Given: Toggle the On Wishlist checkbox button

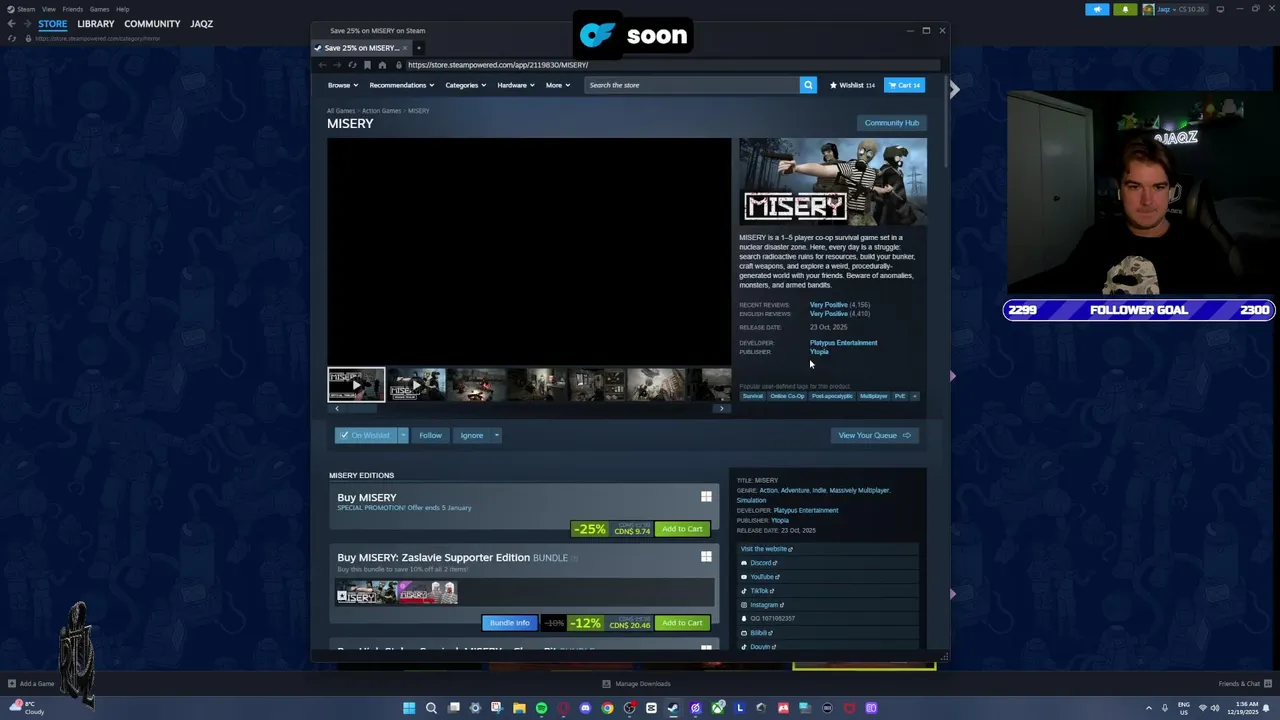Looking at the screenshot, I should coord(364,435).
